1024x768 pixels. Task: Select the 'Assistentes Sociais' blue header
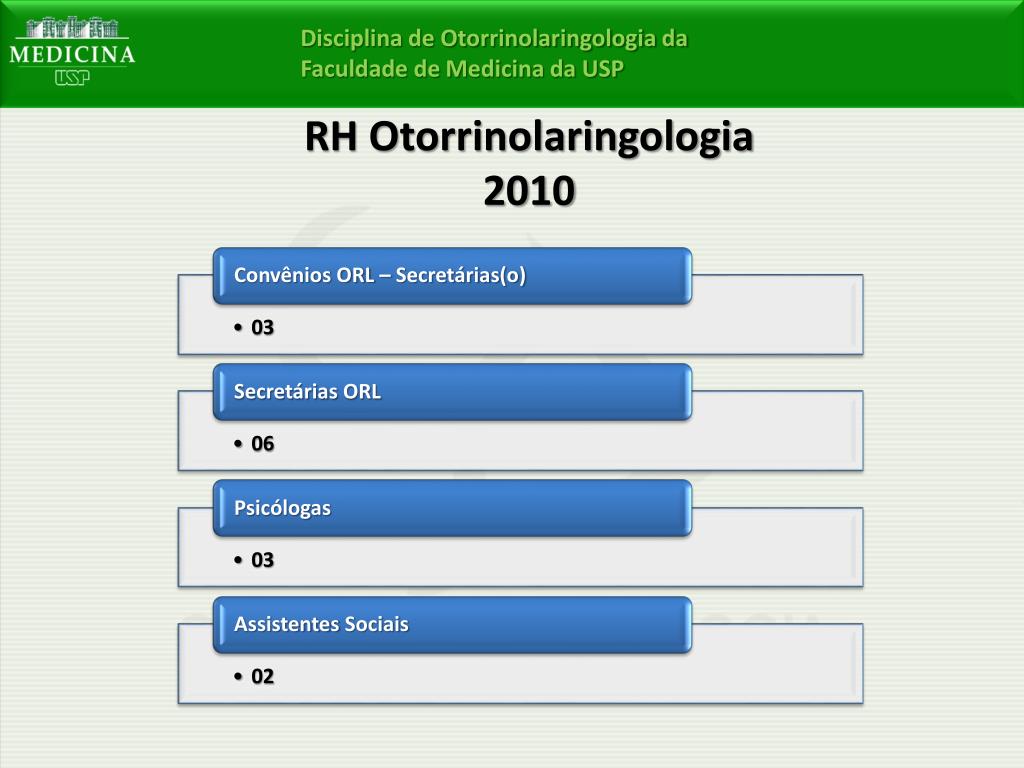(452, 624)
